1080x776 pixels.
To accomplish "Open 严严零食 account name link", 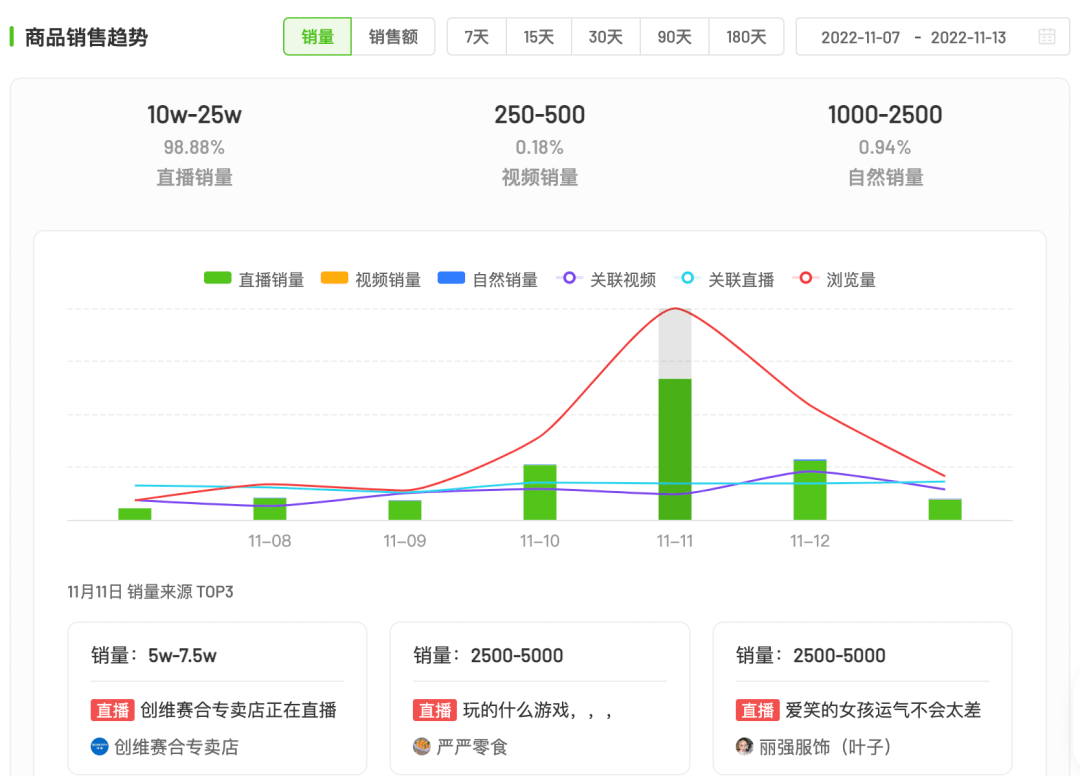I will (472, 747).
